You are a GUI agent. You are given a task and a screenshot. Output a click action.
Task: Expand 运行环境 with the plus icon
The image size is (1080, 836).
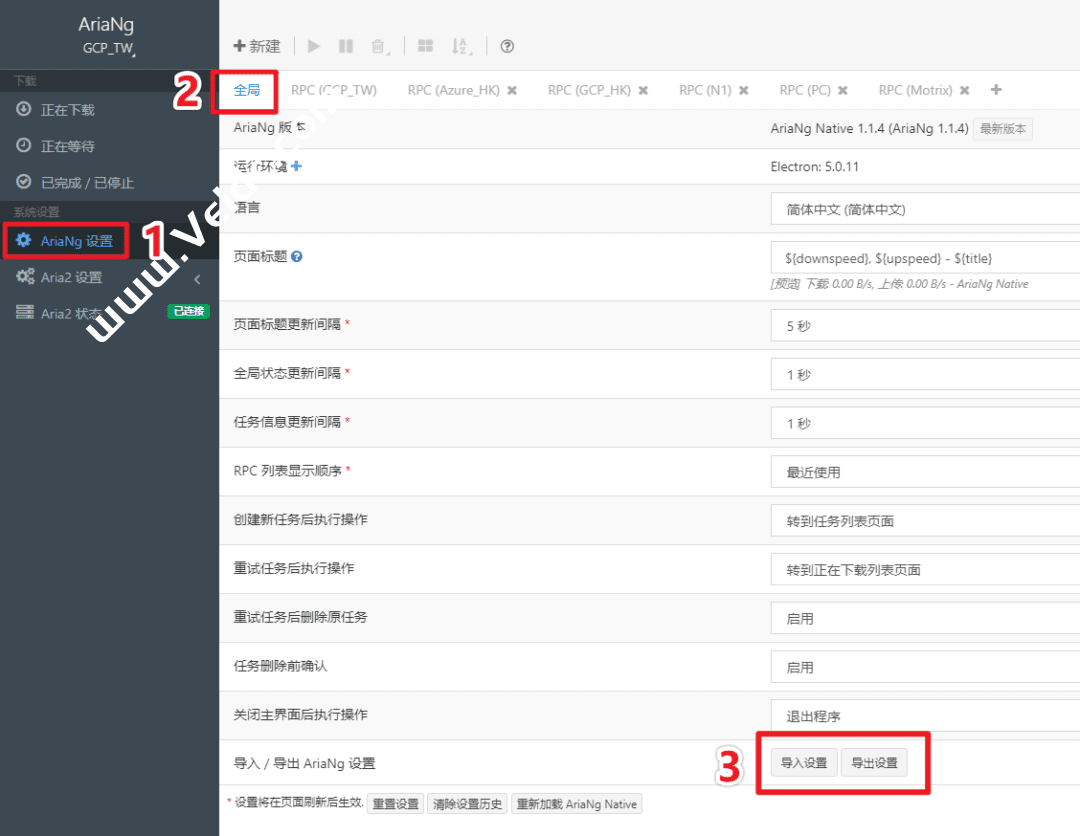click(296, 166)
